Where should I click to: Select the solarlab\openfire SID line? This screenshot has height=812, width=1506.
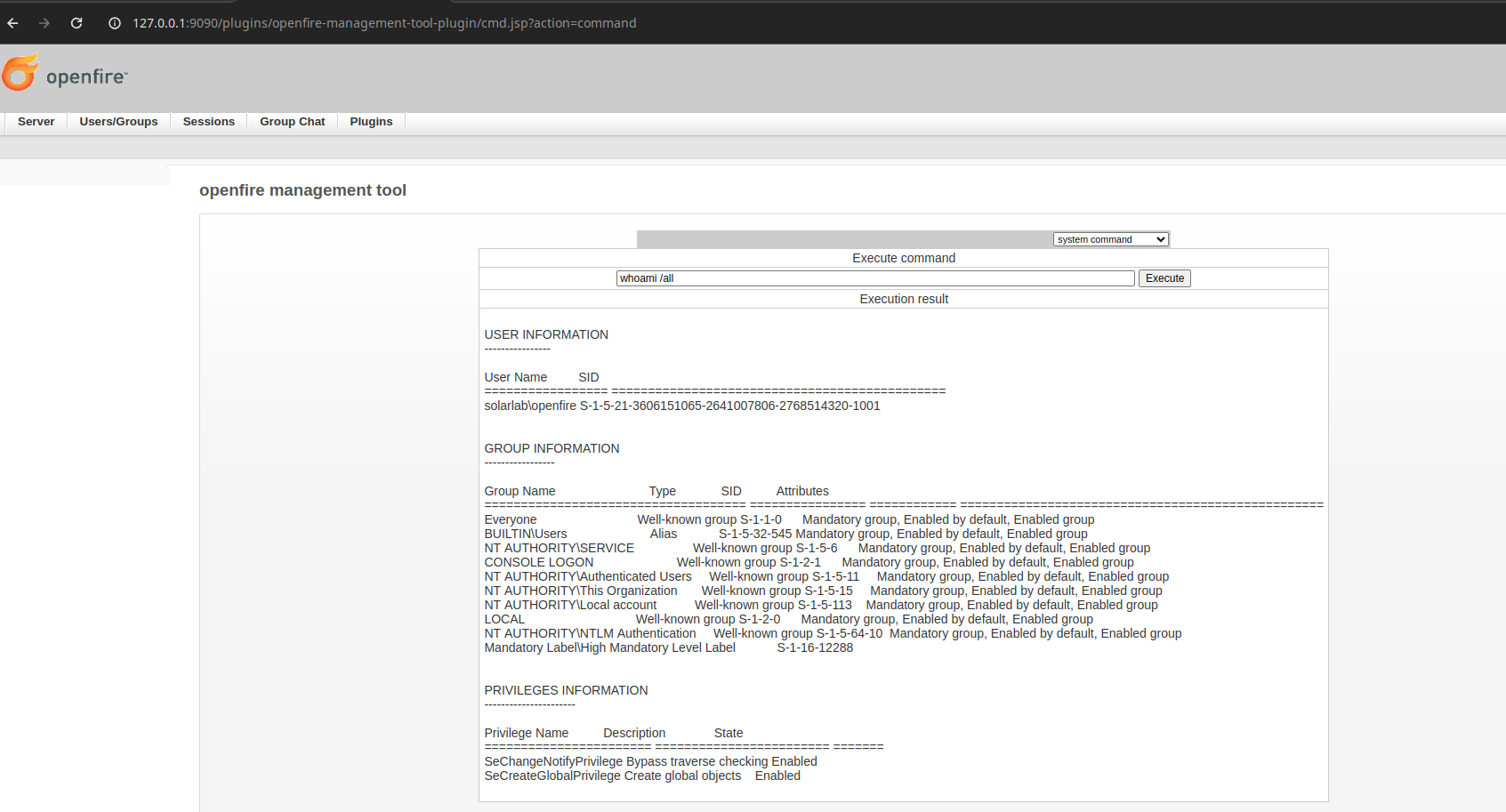[x=682, y=406]
